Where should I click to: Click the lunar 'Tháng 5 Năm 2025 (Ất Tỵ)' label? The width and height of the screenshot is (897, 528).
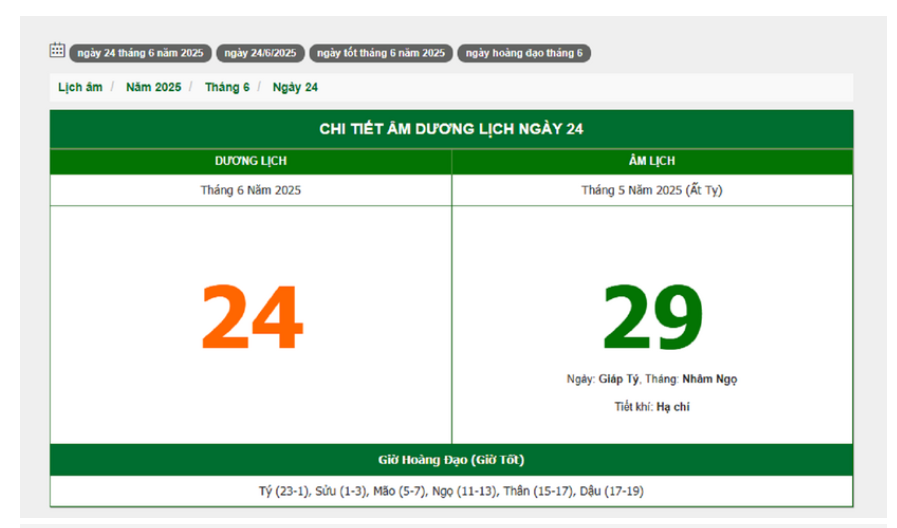point(652,190)
